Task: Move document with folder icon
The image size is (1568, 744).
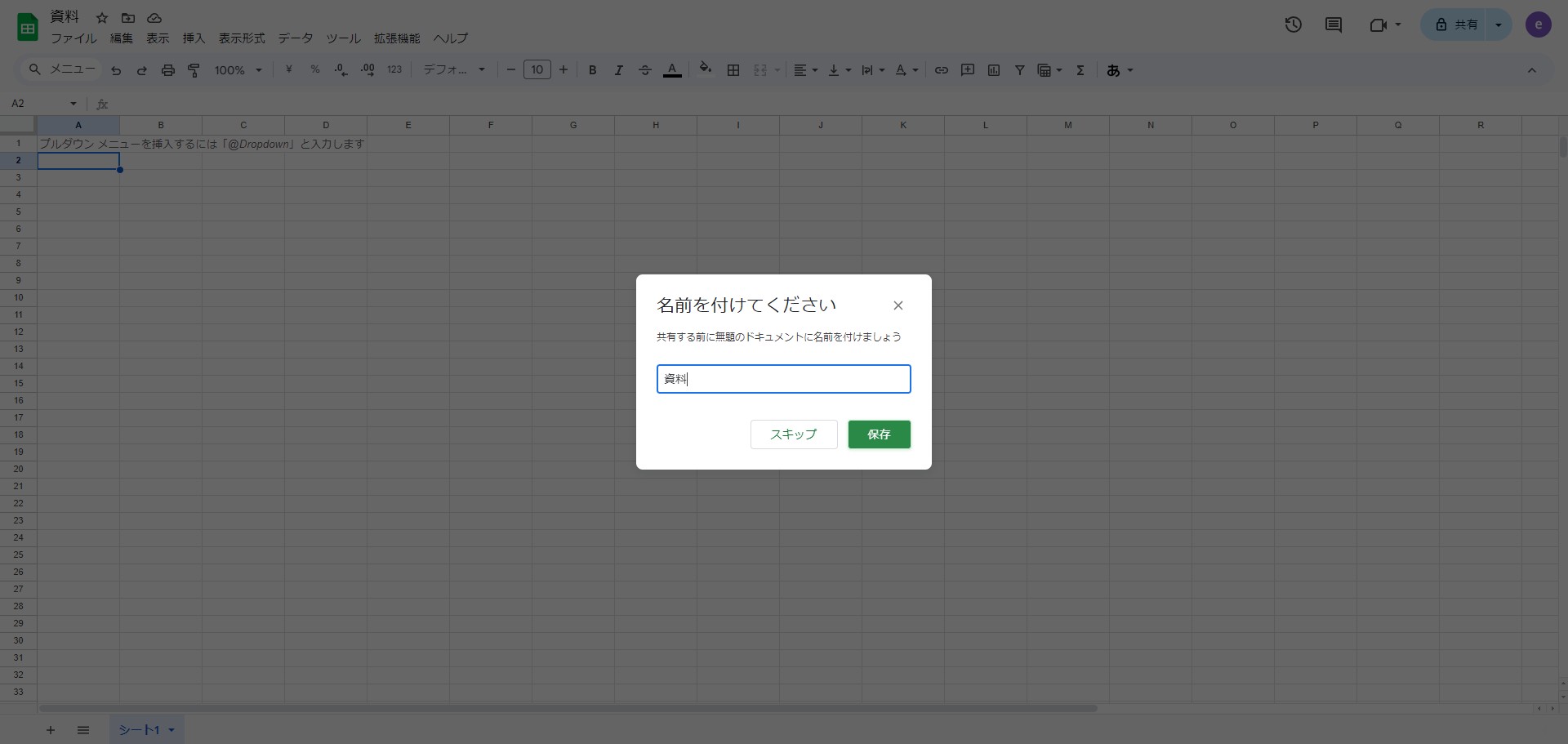Action: (128, 18)
